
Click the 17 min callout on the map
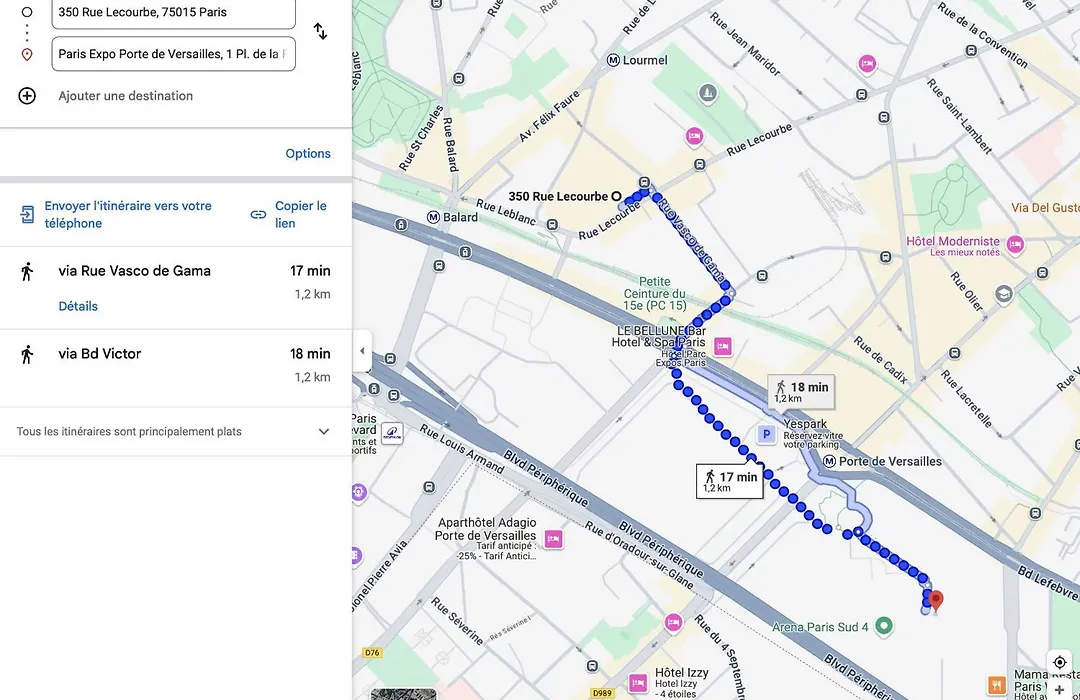[x=729, y=480]
